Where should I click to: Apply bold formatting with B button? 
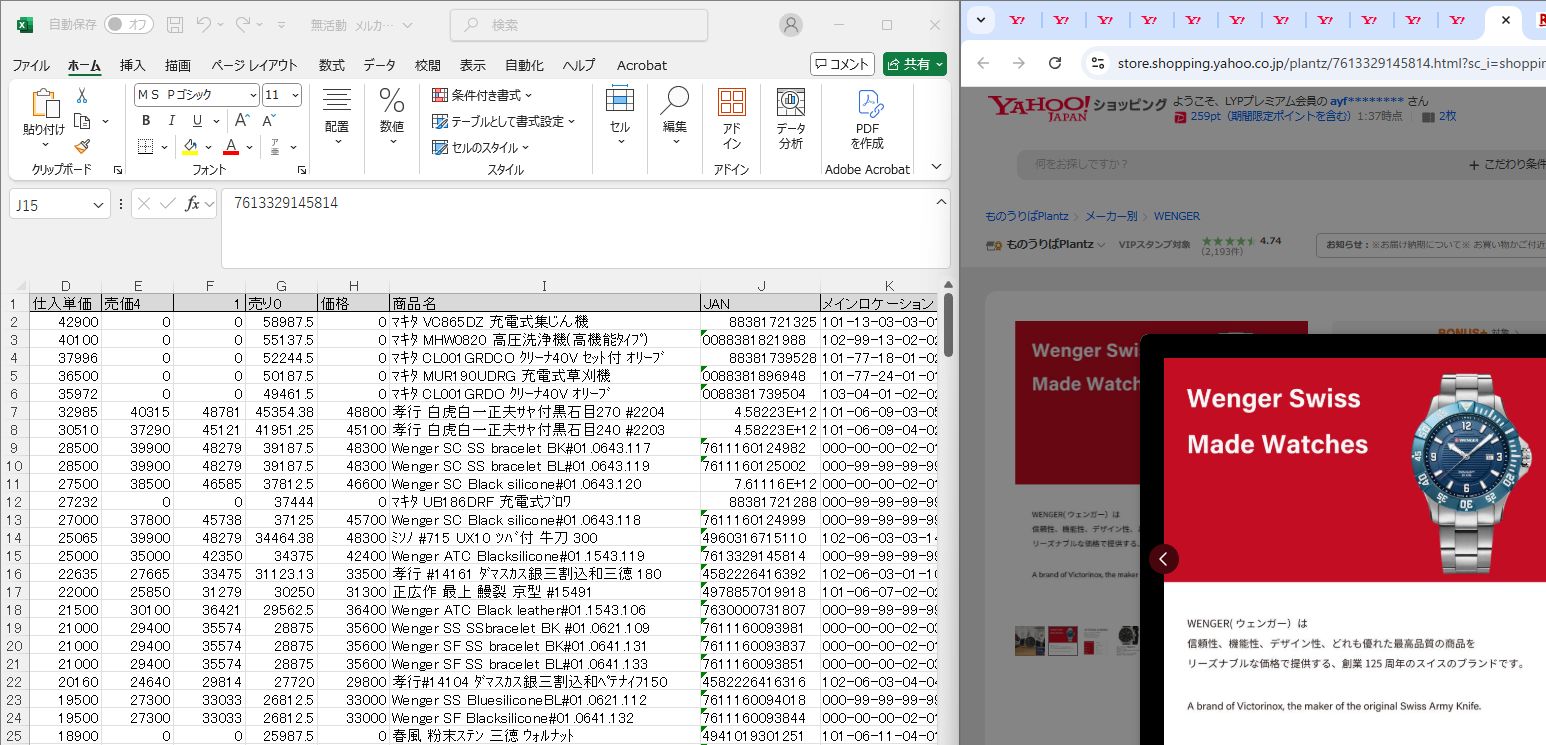coord(145,121)
